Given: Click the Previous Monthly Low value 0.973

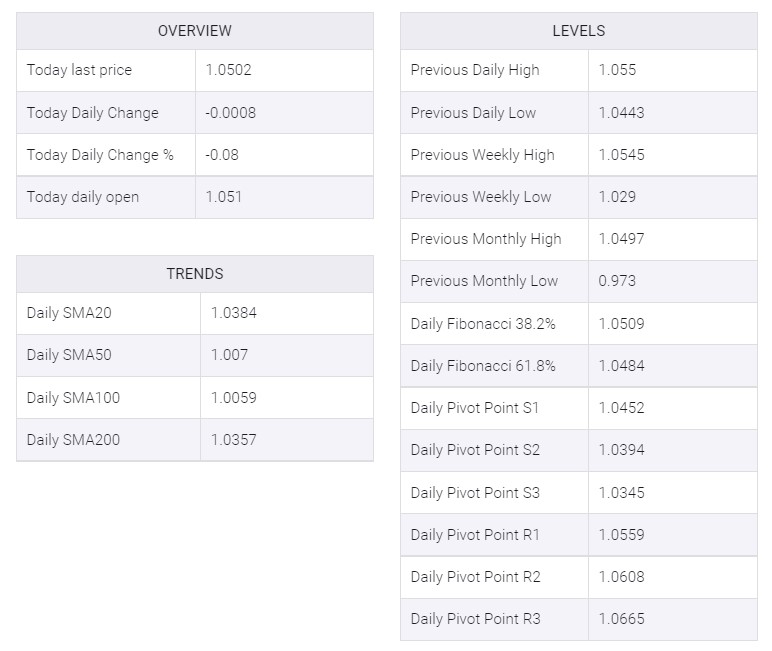Looking at the screenshot, I should coord(617,281).
